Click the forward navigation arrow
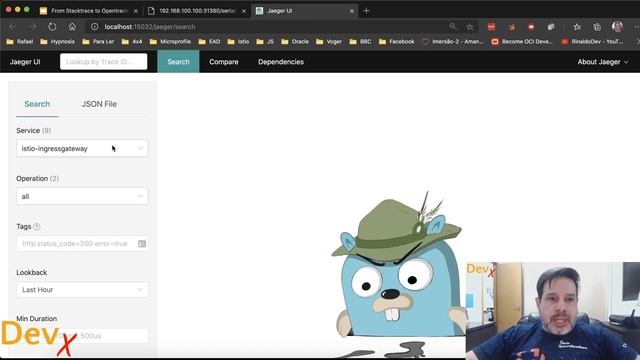 tap(32, 27)
